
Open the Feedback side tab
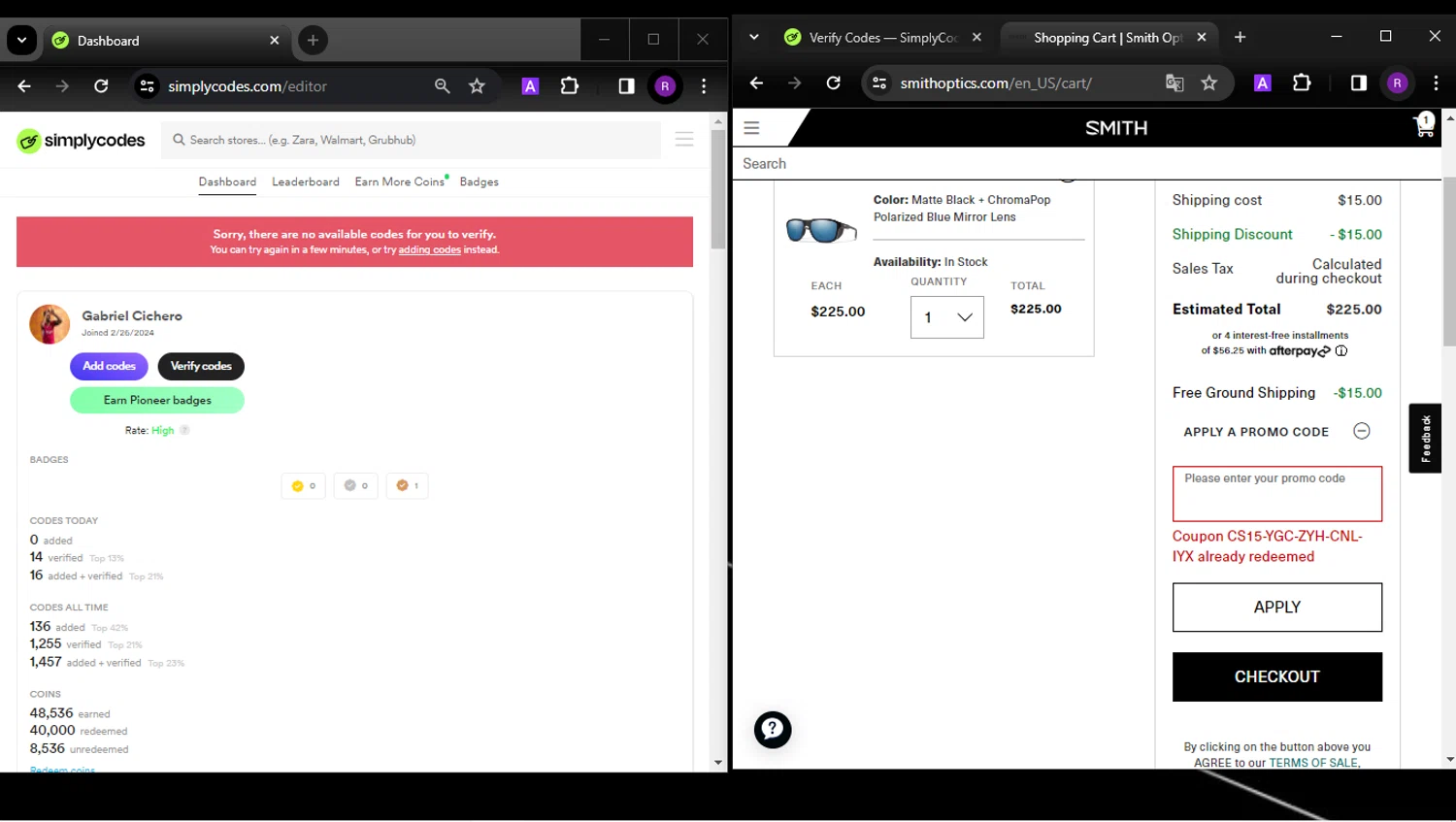tap(1425, 438)
